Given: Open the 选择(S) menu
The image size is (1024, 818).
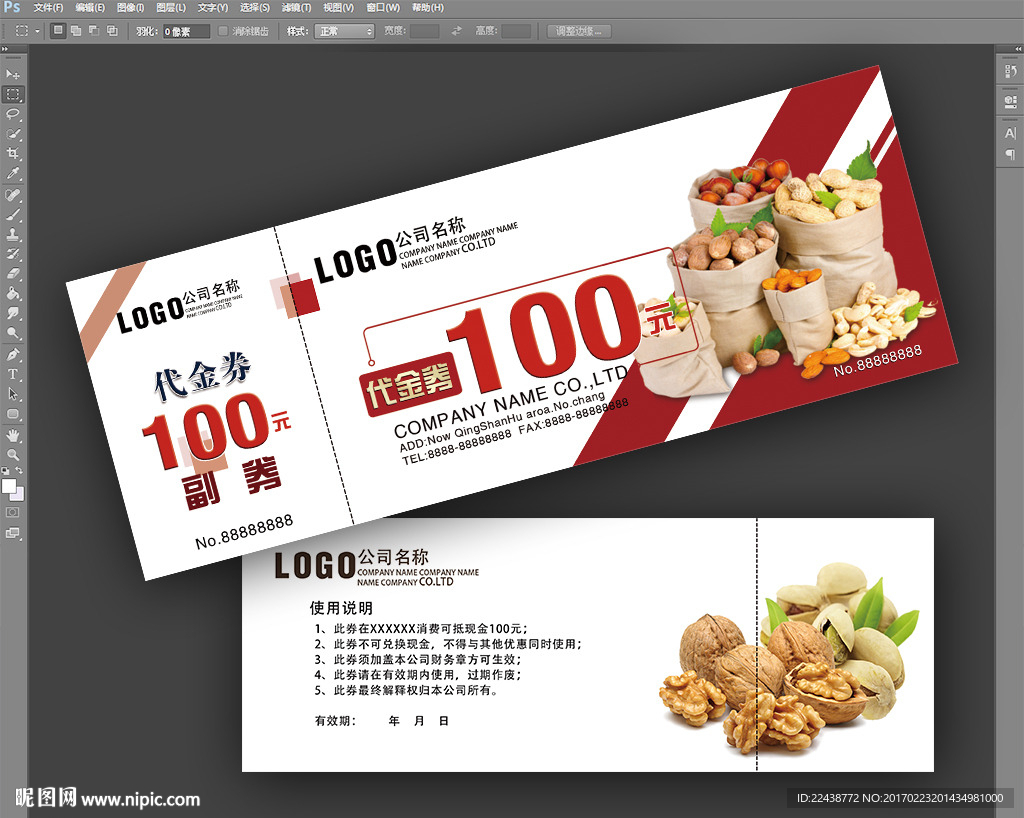Looking at the screenshot, I should tap(255, 8).
